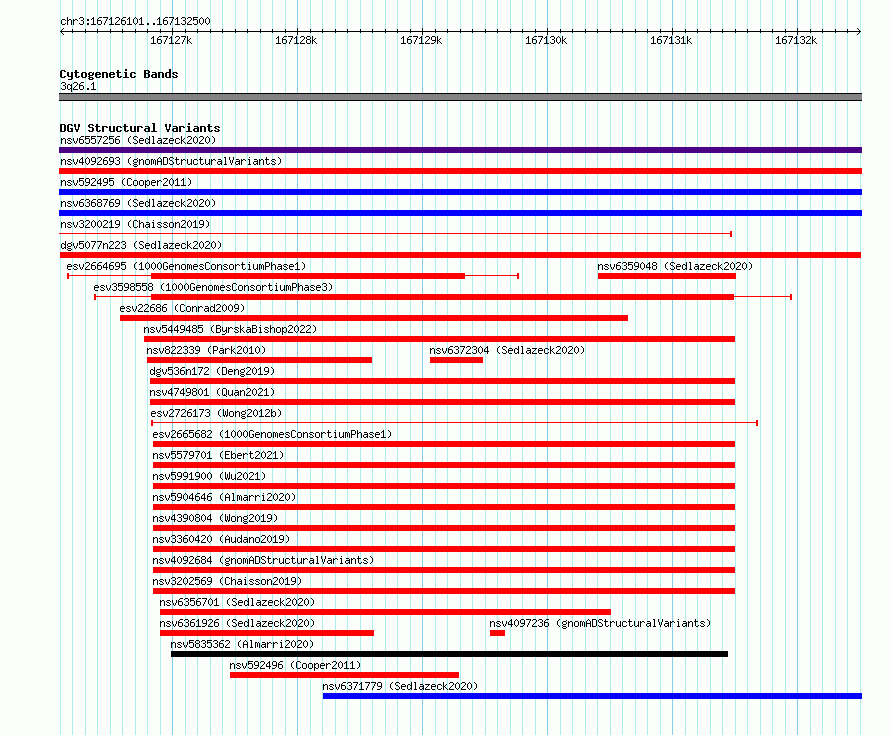Click the left arrow of the ruler
The image size is (890, 735).
click(62, 31)
